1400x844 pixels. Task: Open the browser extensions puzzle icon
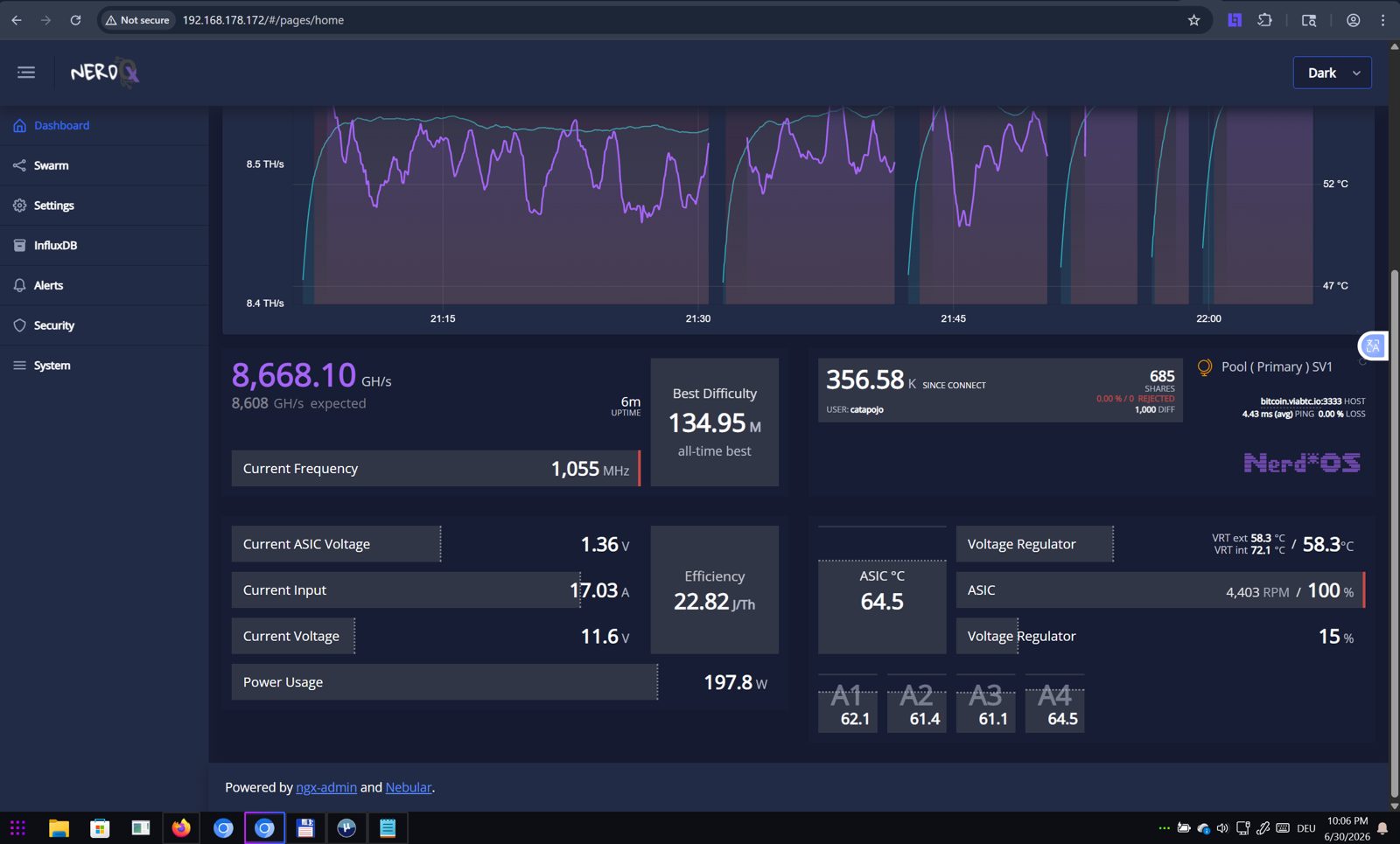click(1264, 20)
